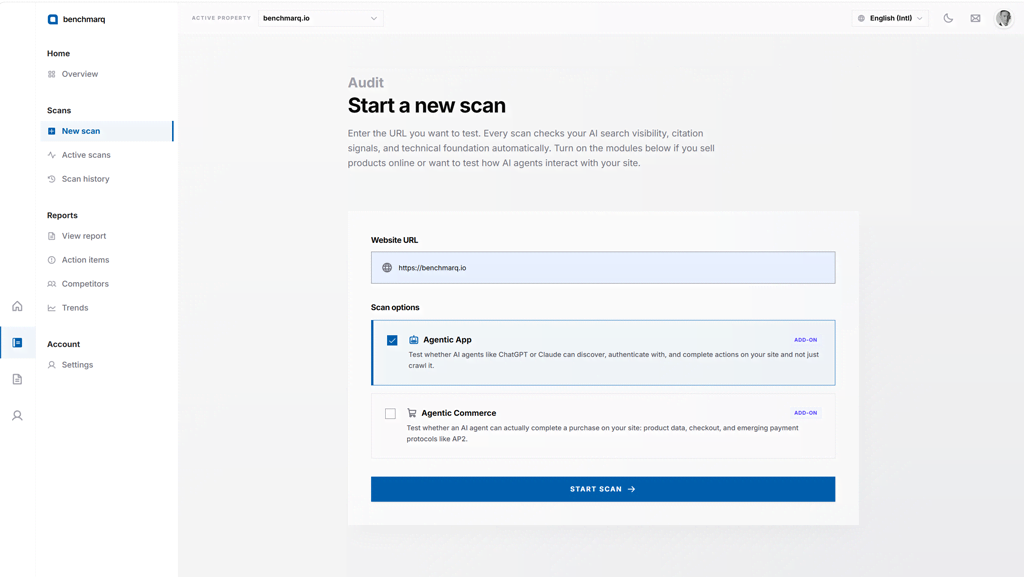The height and width of the screenshot is (577, 1024).
Task: Click the New scan plus icon
Action: (52, 131)
